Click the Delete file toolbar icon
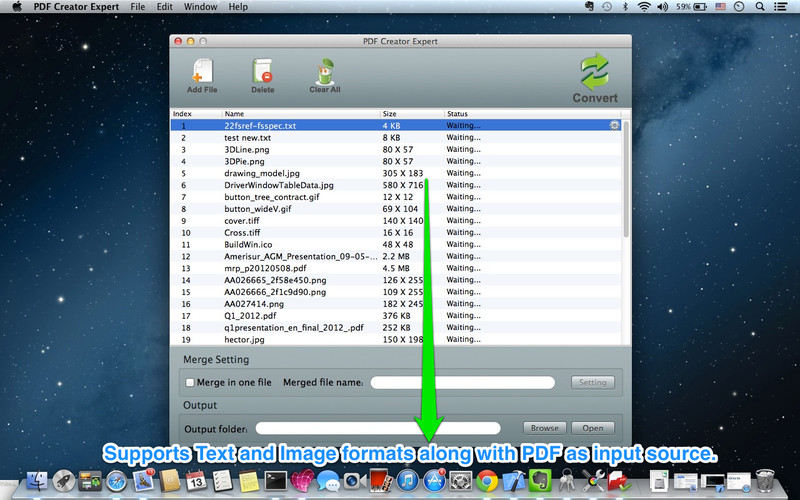The width and height of the screenshot is (800, 500). (262, 73)
